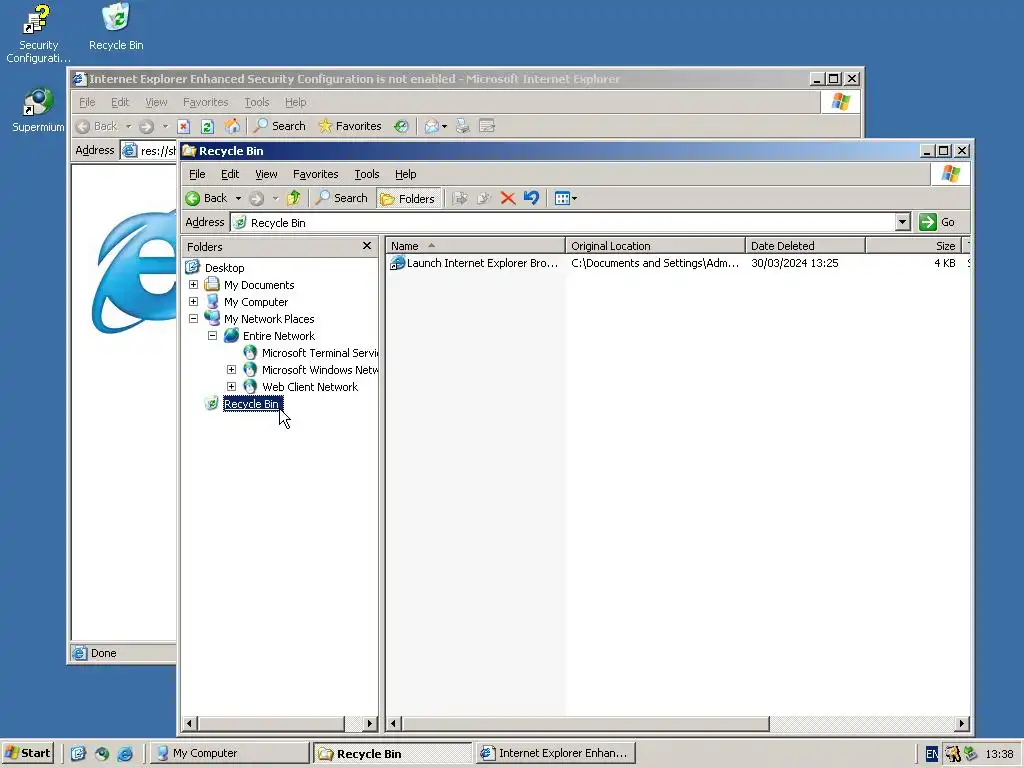
Task: Click the Search button in Recycle Bin toolbar
Action: point(342,198)
